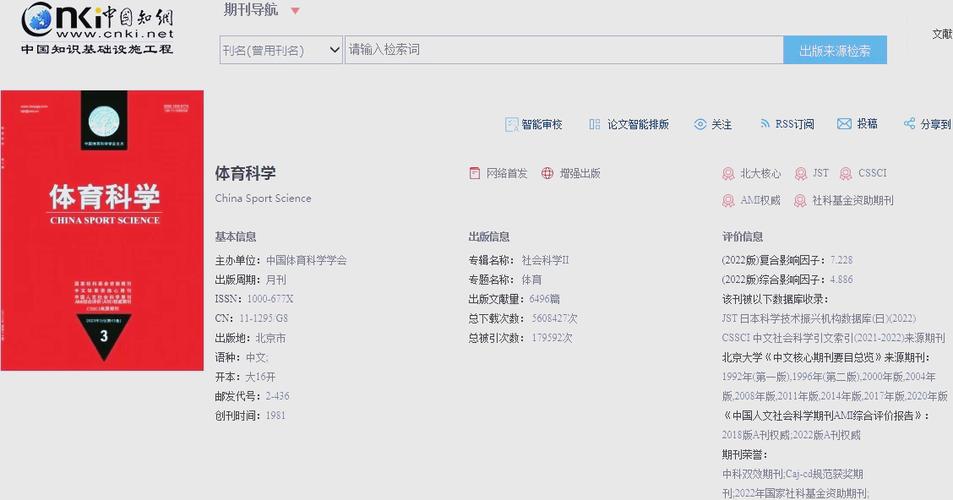Click the 出版来源检索 button
Screen dimensions: 953x500
click(x=835, y=50)
